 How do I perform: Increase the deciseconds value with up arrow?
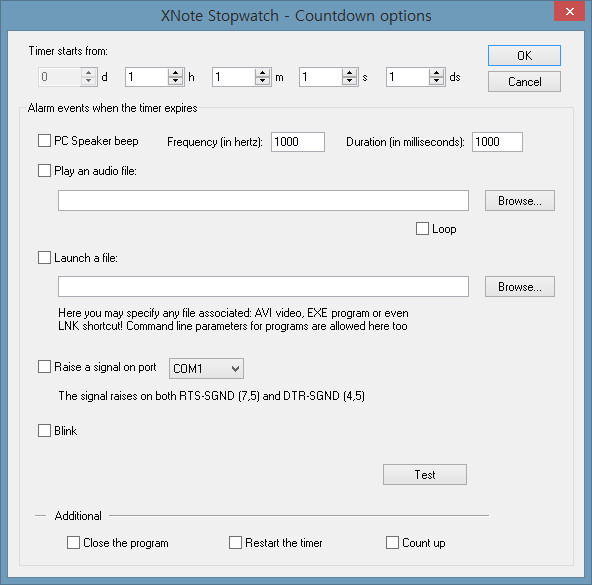(436, 73)
